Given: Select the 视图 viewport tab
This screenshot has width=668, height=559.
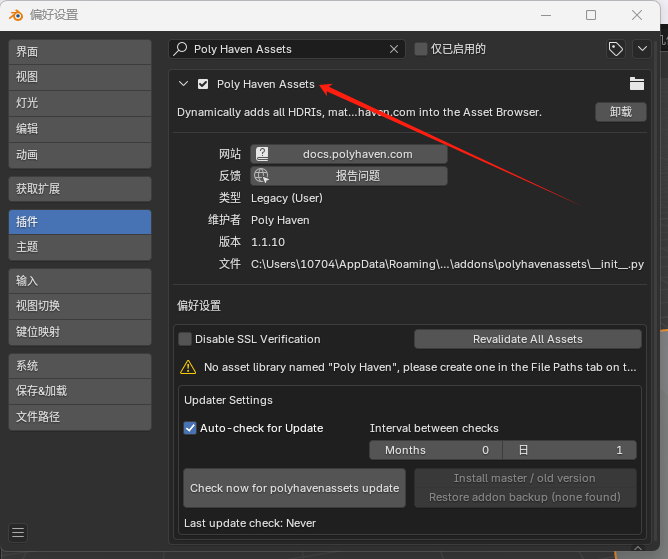Looking at the screenshot, I should 80,77.
